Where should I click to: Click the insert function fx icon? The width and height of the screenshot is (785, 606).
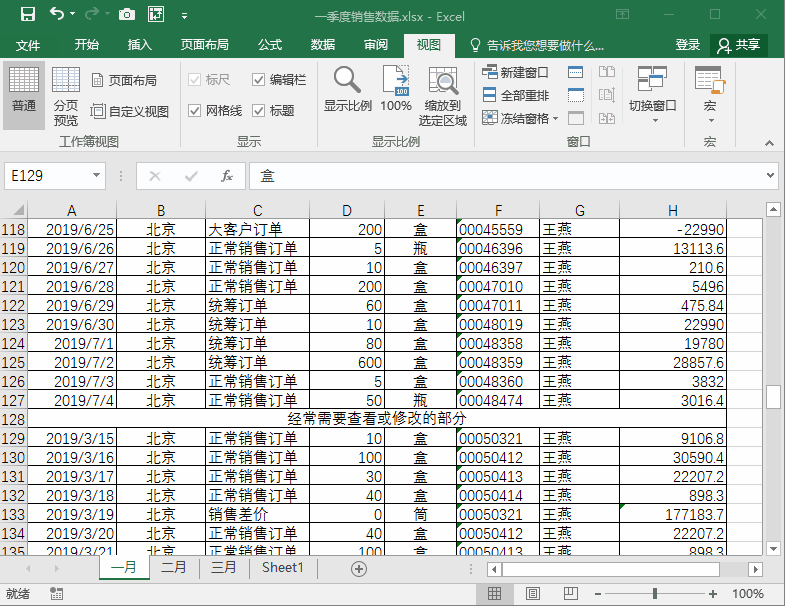(x=227, y=176)
